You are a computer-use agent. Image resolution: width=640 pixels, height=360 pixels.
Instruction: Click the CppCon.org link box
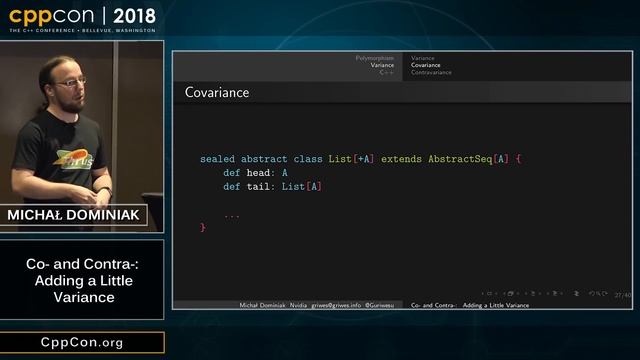point(82,342)
